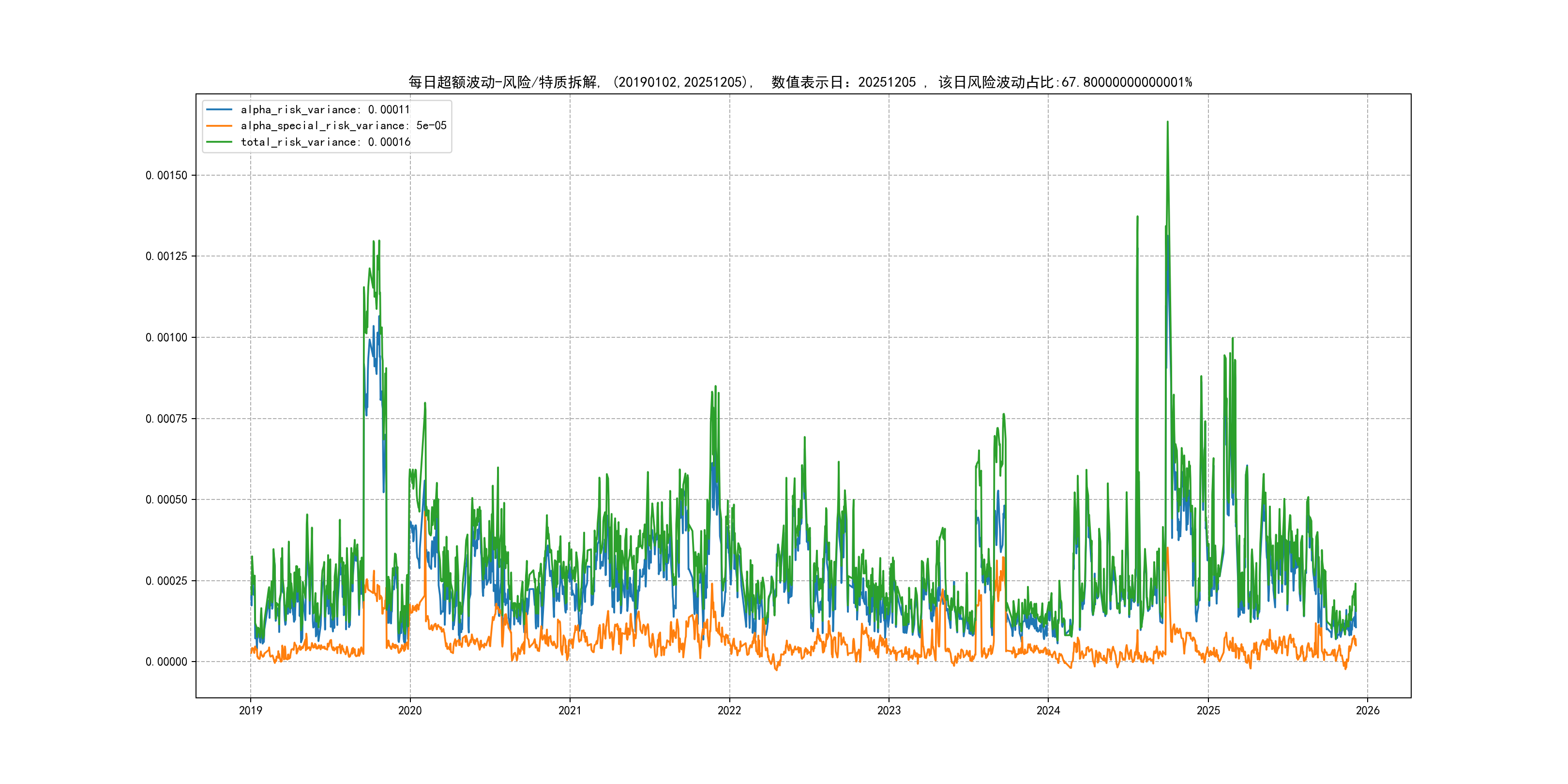The width and height of the screenshot is (1568, 784).
Task: Click the 0.00100 y-axis tick label
Action: [x=166, y=337]
